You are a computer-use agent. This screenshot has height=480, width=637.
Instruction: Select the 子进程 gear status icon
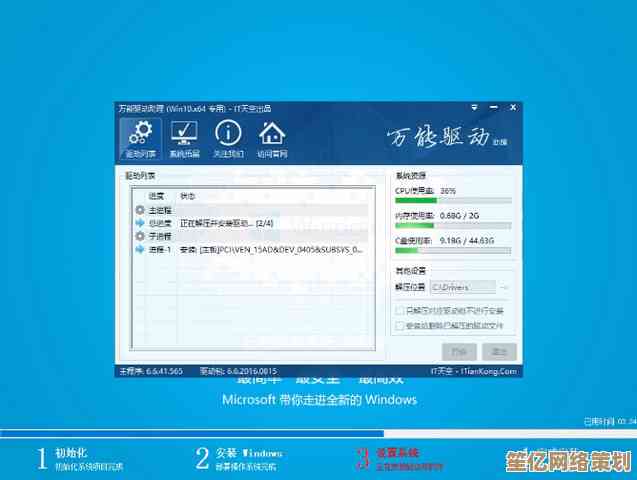click(139, 237)
